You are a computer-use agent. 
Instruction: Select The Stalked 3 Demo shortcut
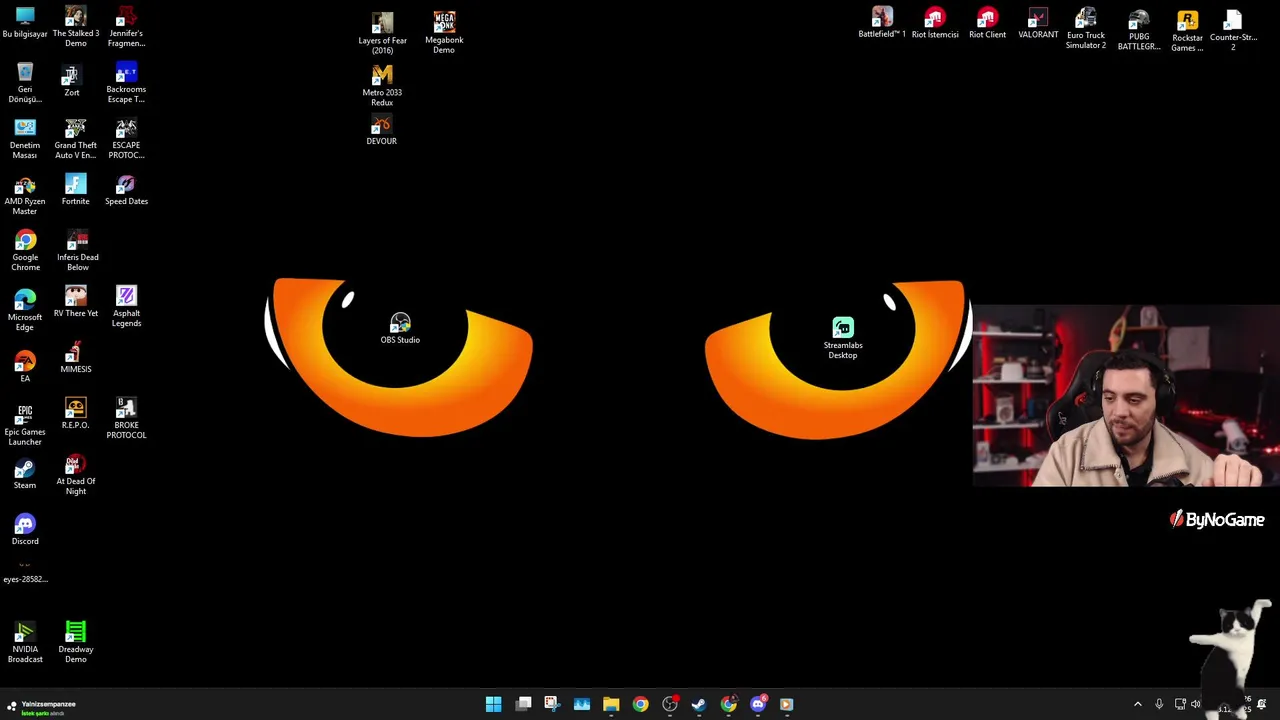tap(76, 27)
